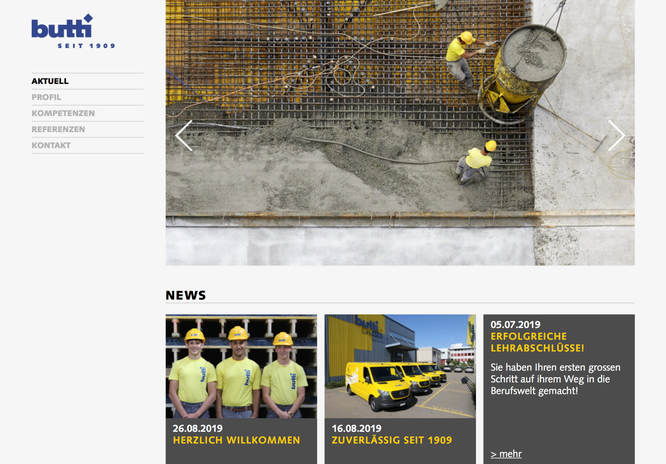This screenshot has width=666, height=464.
Task: Open the Erfolgreiche Lehrabschlüsse headline
Action: pyautogui.click(x=537, y=342)
